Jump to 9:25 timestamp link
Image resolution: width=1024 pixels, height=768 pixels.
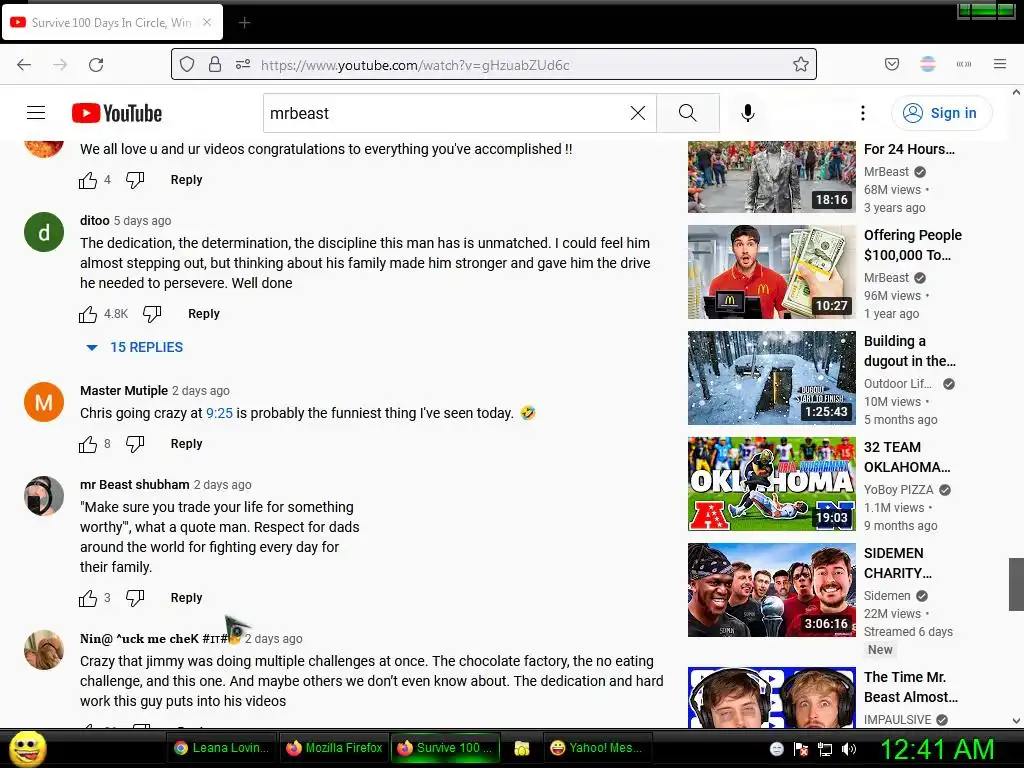tap(219, 413)
